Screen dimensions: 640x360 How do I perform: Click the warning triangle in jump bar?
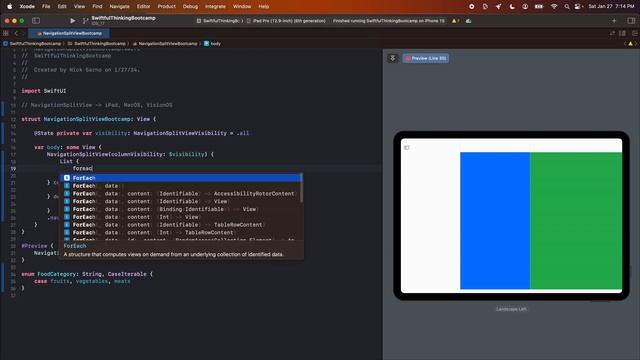coord(631,43)
